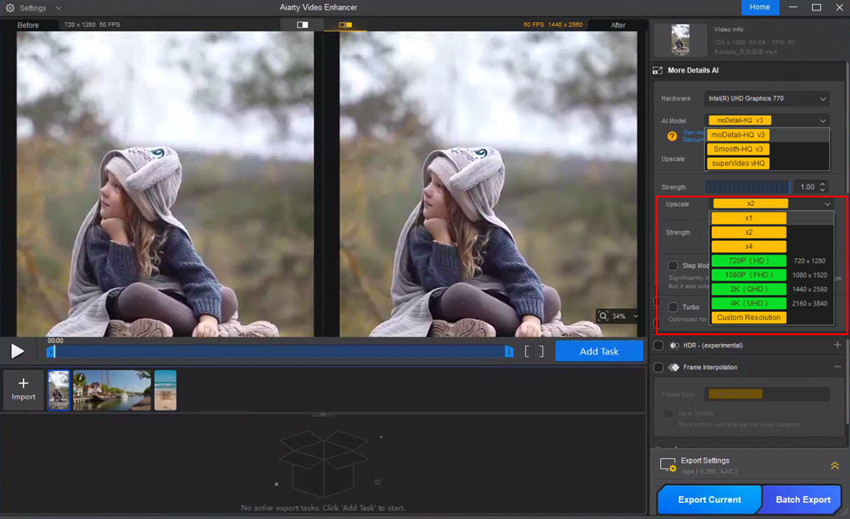Click the 00:00 timeline timestamp

pyautogui.click(x=55, y=341)
